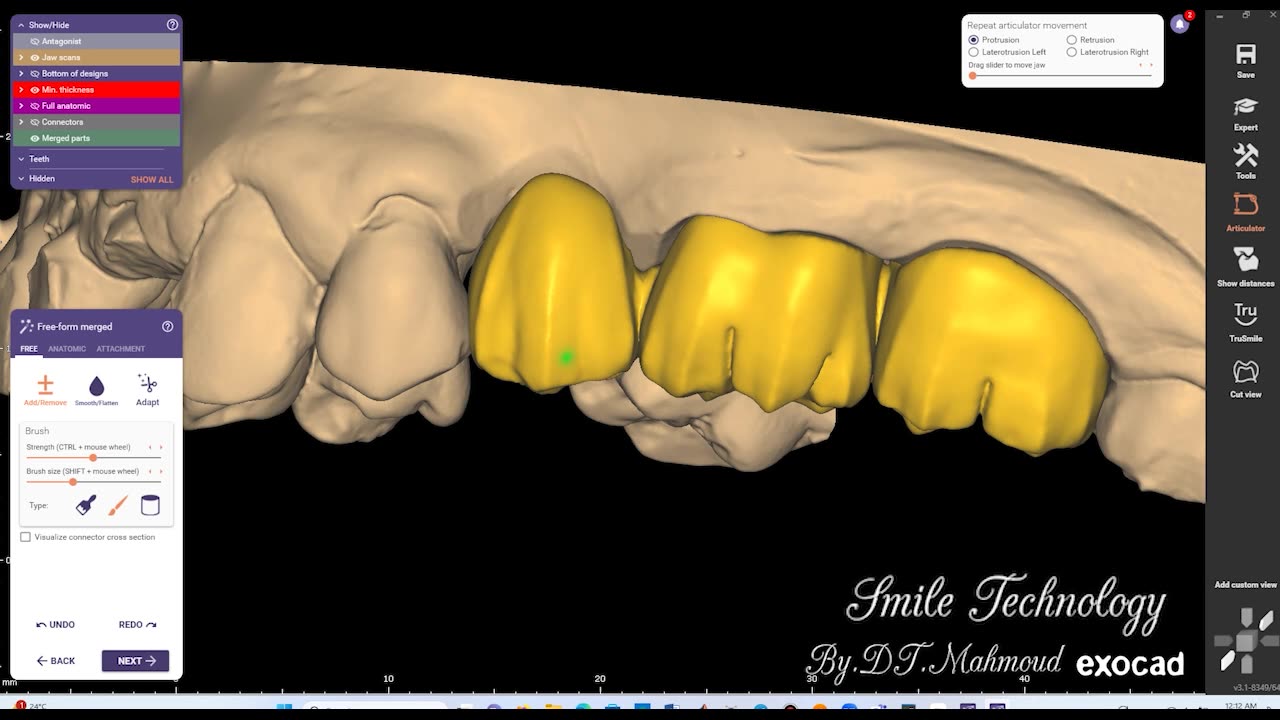Save the design using Save icon

point(1245,60)
